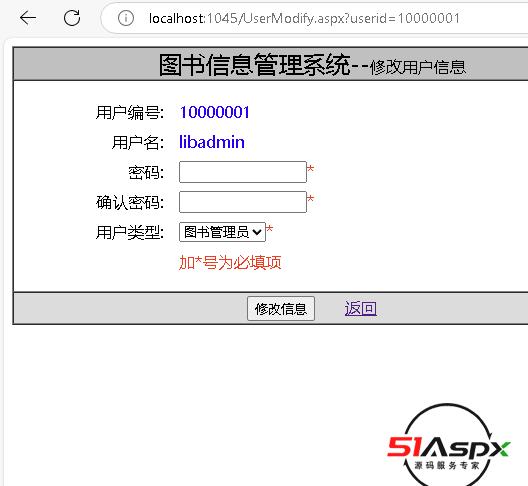Focus the localhost:1045 address bar URL
This screenshot has height=486, width=528.
pos(304,18)
